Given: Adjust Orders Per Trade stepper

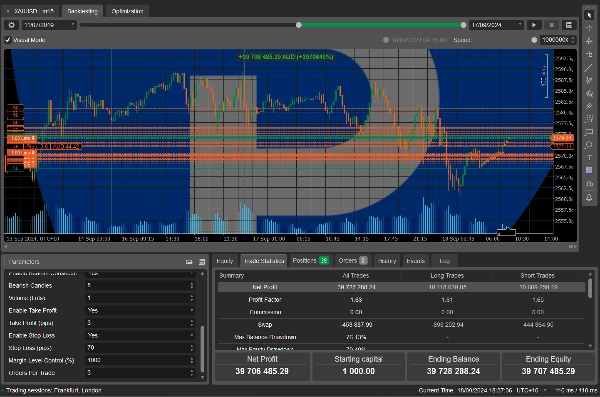Looking at the screenshot, I should point(192,372).
